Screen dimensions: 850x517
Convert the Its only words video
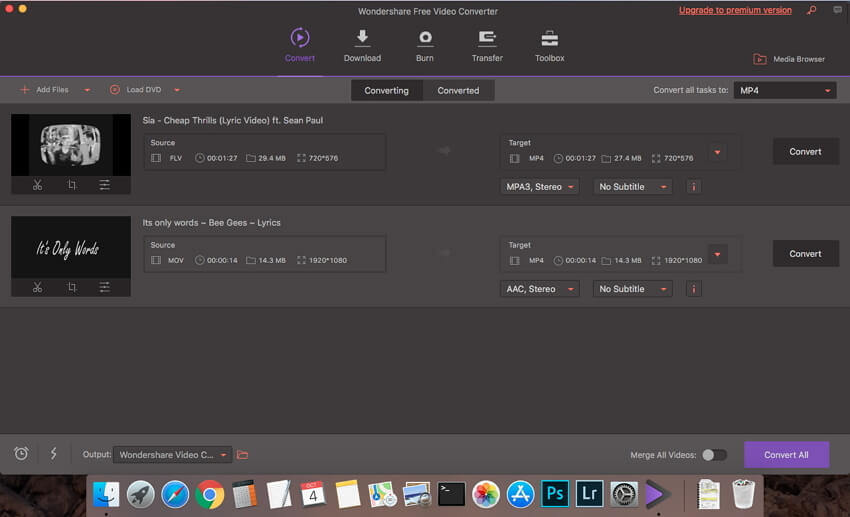click(806, 254)
